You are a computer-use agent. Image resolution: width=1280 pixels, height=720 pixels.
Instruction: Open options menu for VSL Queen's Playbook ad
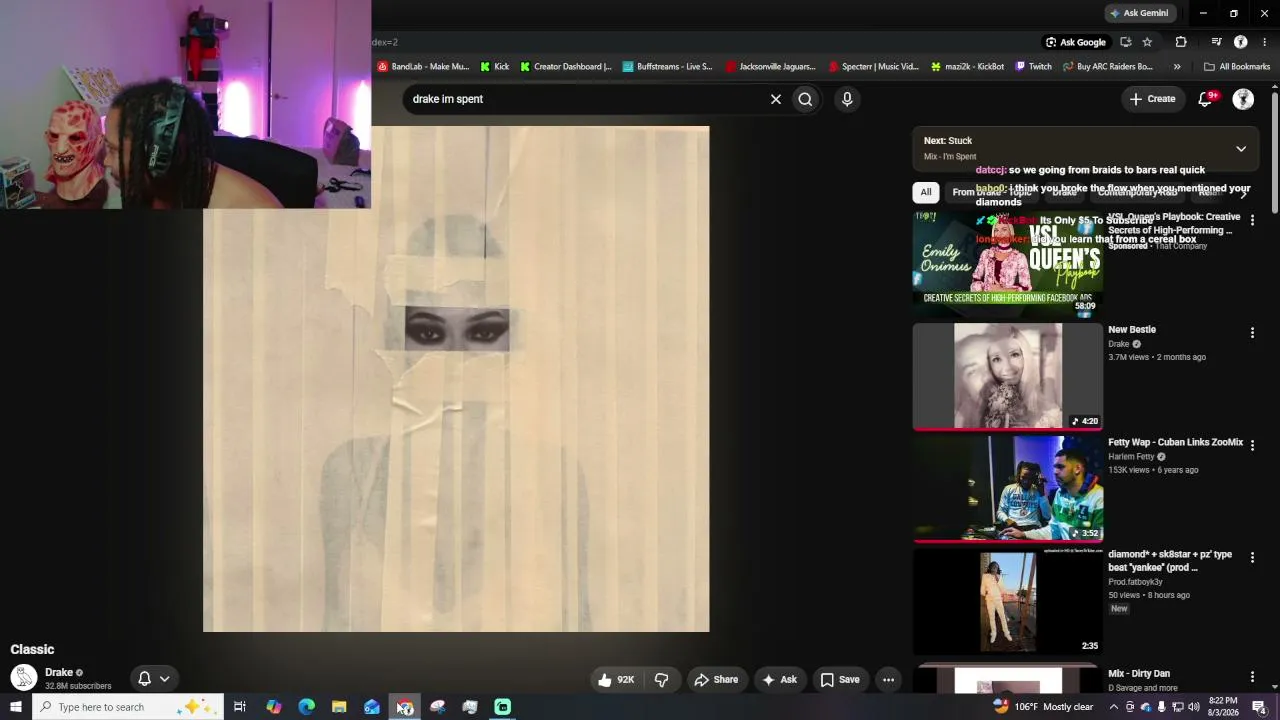coord(1252,220)
